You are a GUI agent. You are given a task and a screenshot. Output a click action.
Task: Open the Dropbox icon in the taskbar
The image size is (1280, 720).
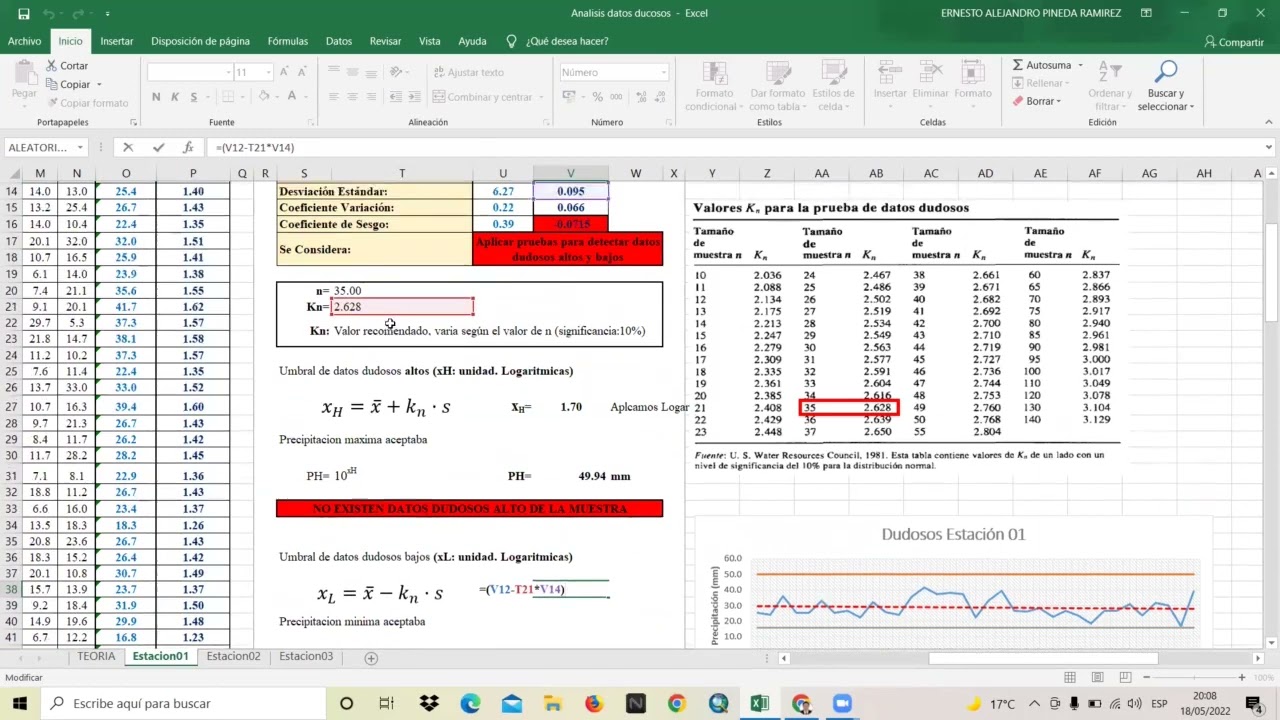[x=429, y=703]
